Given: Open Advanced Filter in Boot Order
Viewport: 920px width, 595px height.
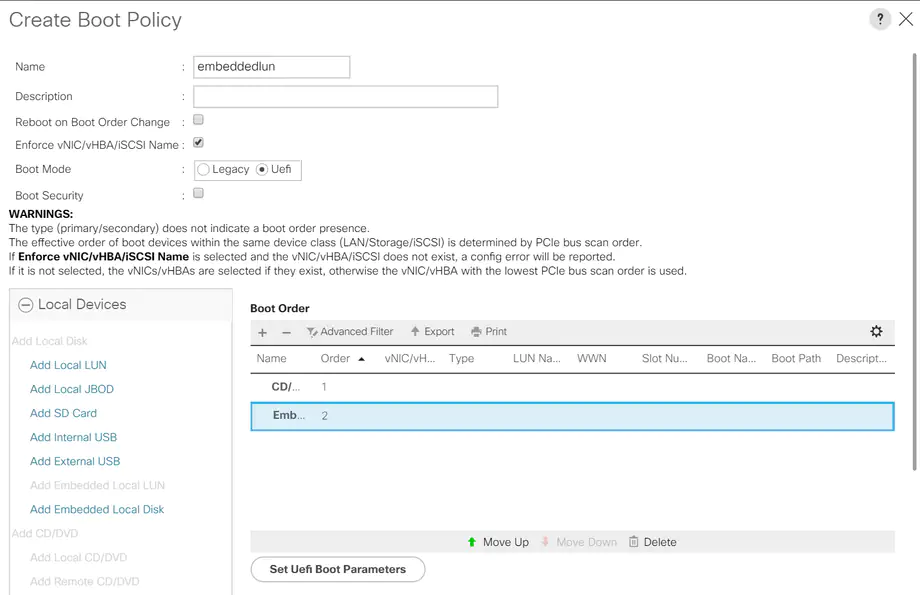Looking at the screenshot, I should (x=350, y=332).
